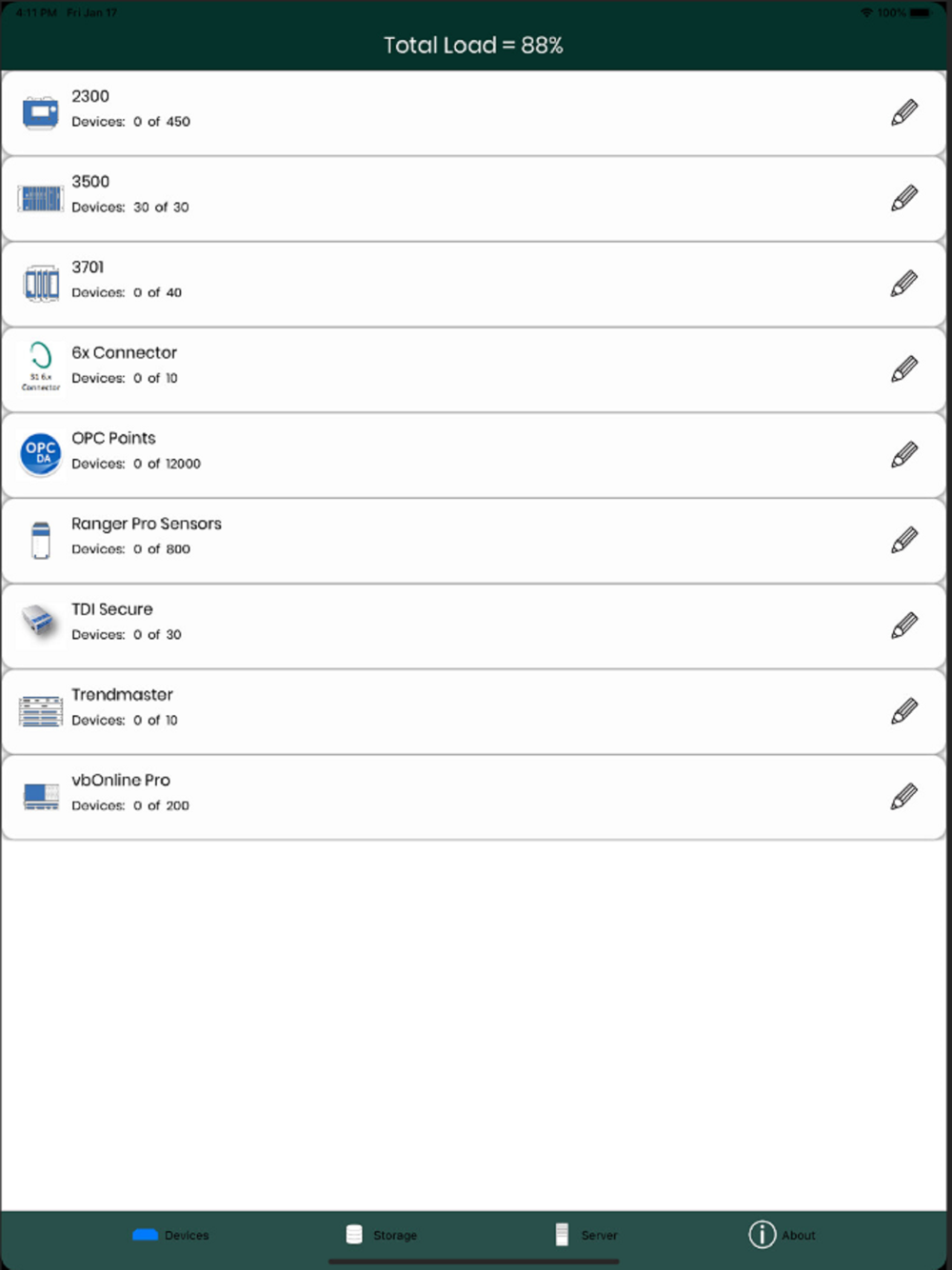Screen dimensions: 952x1270
Task: Edit the 3701 devices entry
Action: click(904, 284)
